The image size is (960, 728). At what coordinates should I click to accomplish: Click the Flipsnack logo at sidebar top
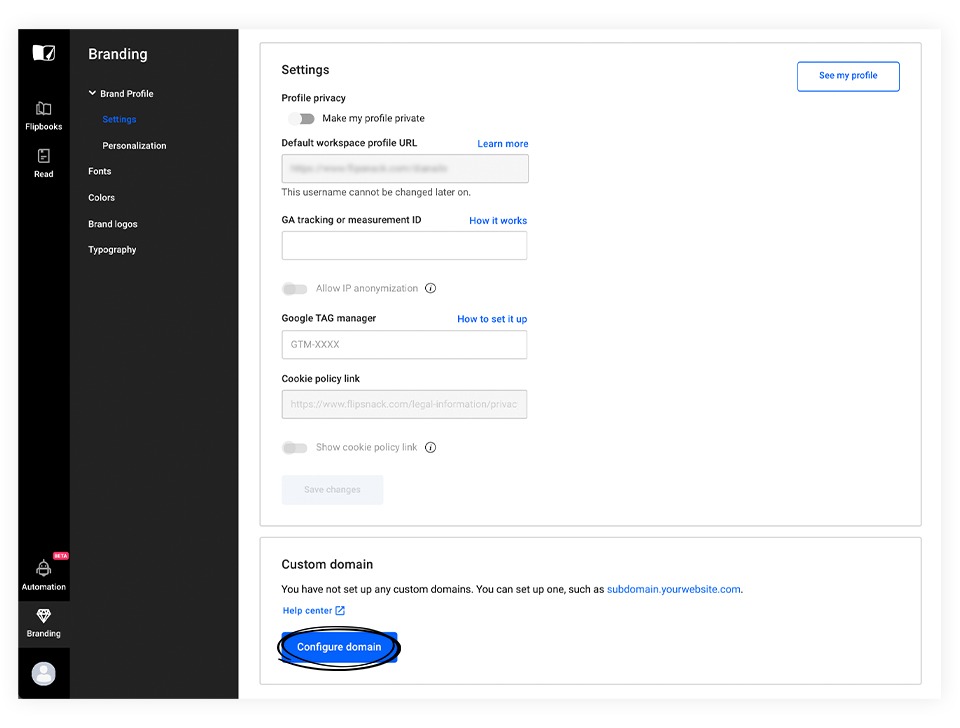(43, 51)
